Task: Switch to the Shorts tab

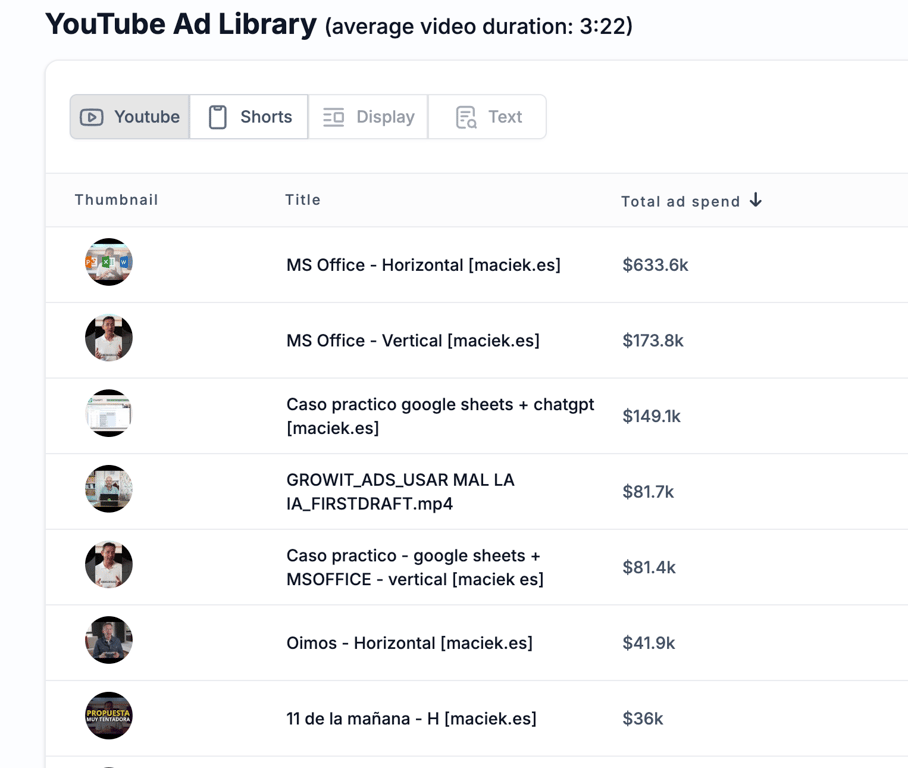Action: 249,117
